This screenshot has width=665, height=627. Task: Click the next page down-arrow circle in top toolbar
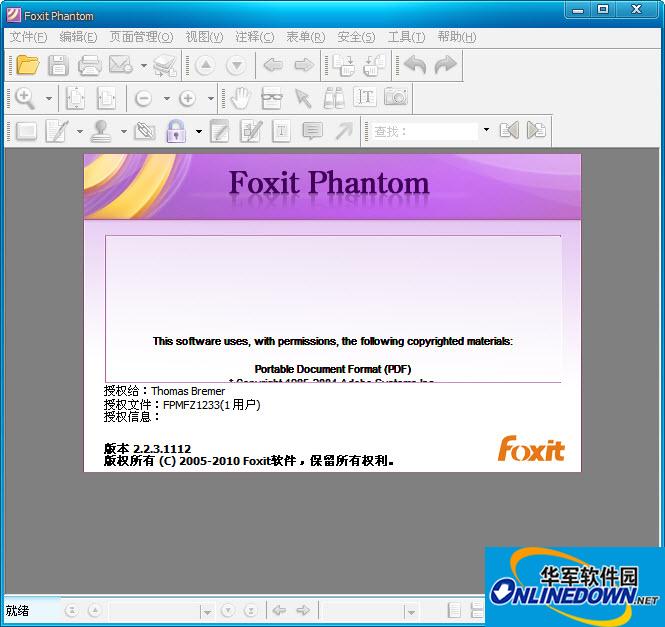coord(236,65)
